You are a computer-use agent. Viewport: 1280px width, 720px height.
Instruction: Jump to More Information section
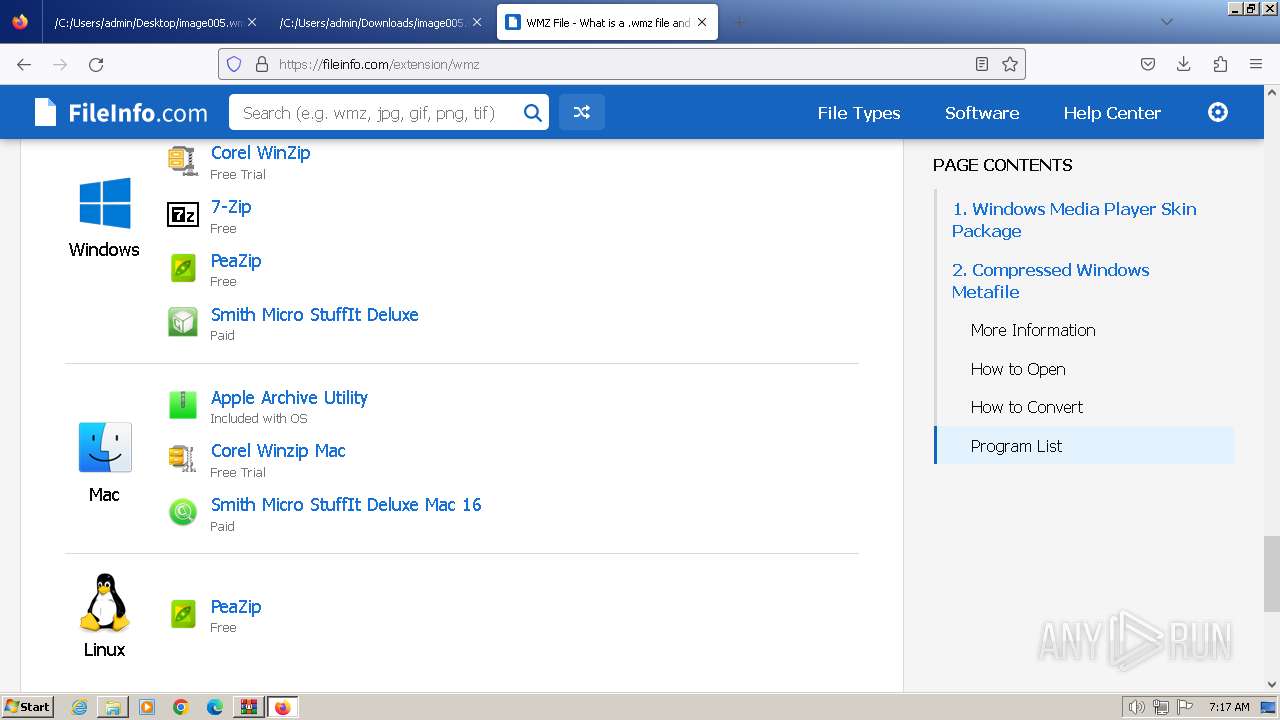coord(1033,330)
